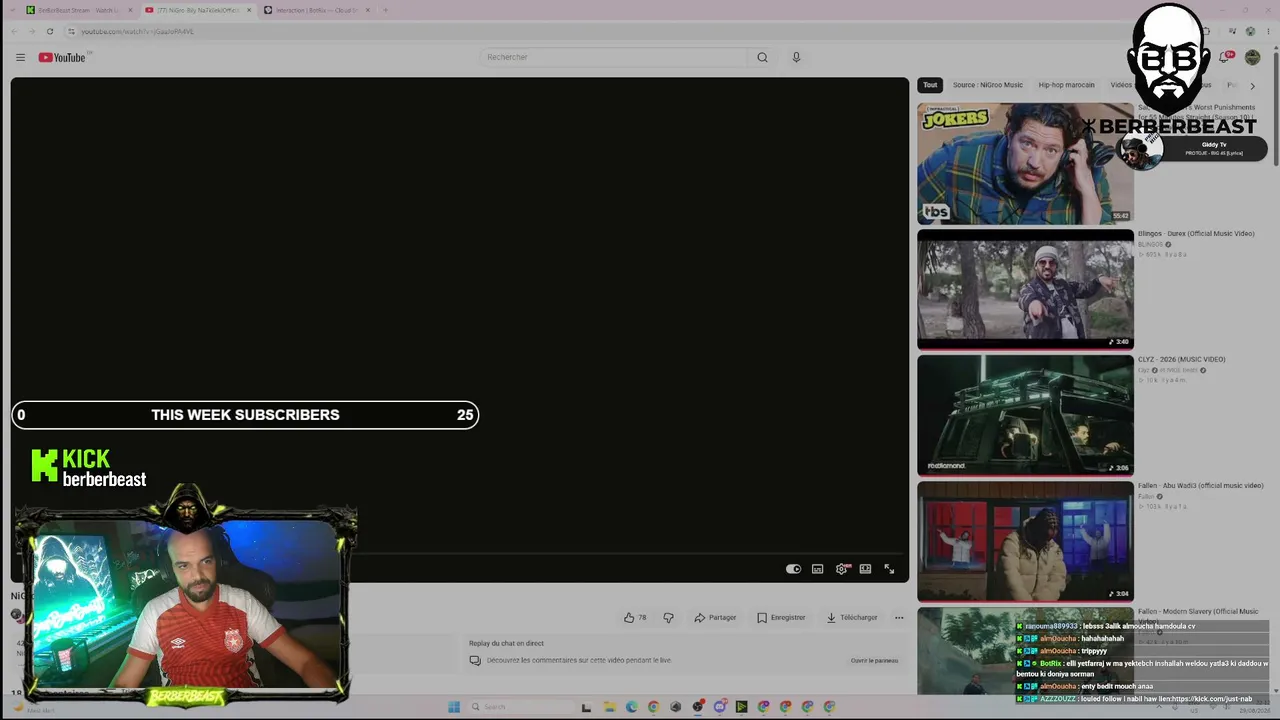
Task: Start voice search with the microphone icon
Action: click(x=796, y=57)
